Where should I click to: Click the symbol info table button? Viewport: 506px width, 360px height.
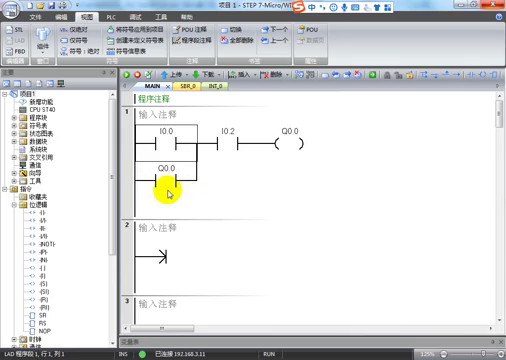point(126,51)
